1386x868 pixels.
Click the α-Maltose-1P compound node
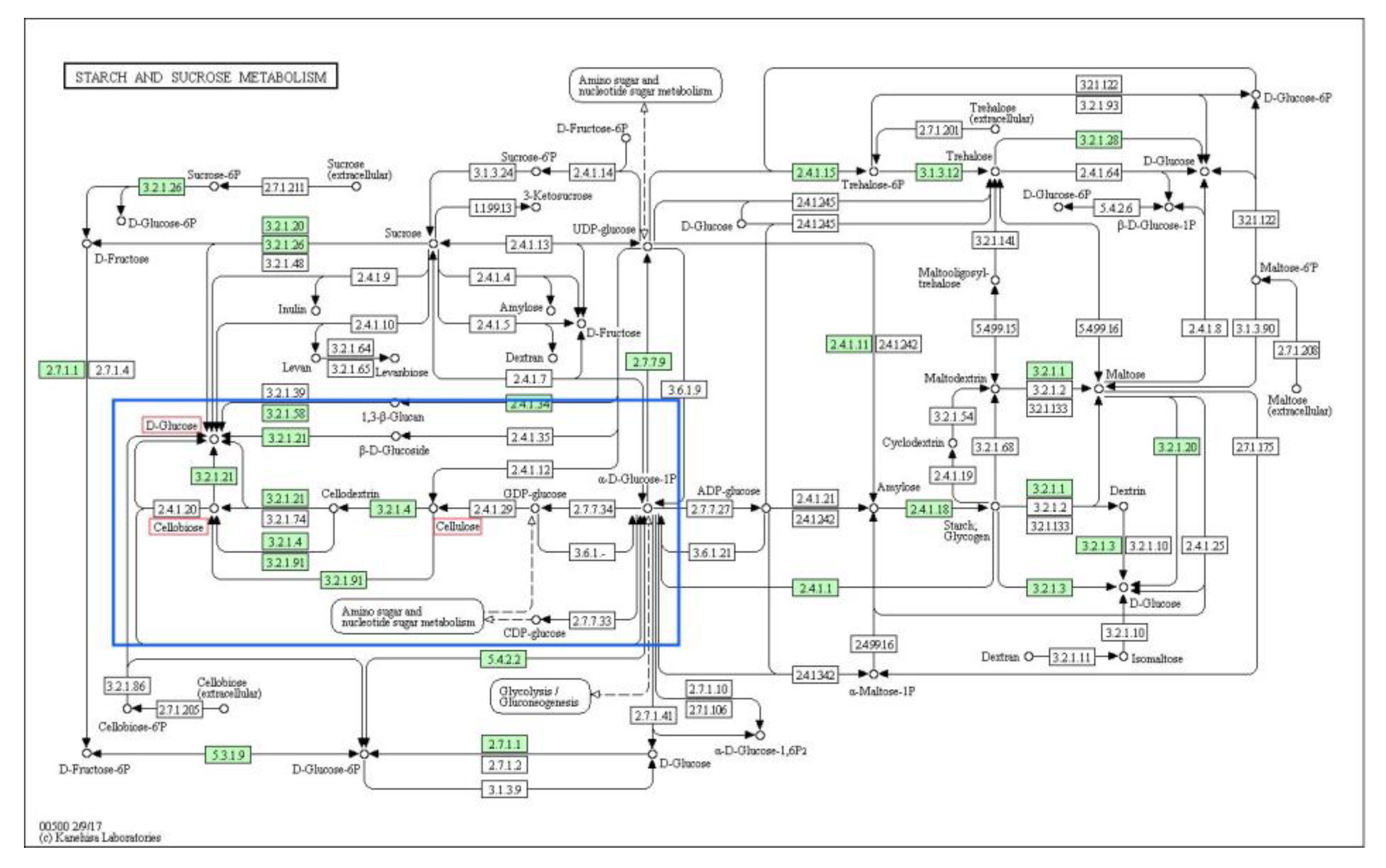pos(873,673)
